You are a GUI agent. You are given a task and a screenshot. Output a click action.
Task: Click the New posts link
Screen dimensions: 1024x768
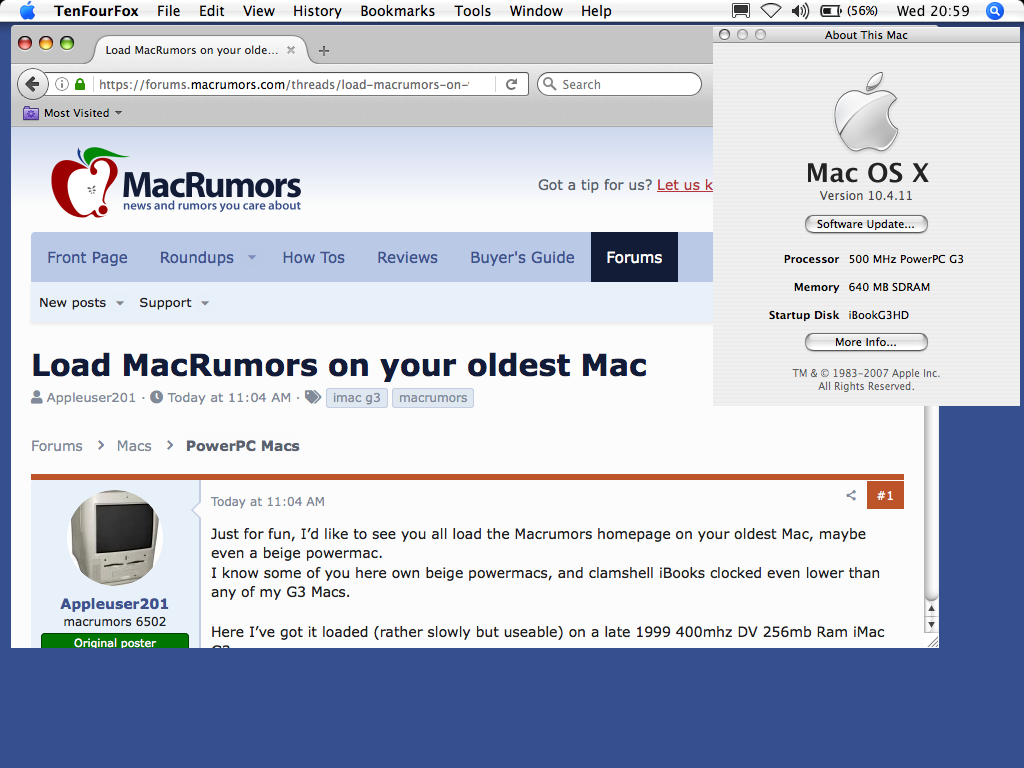tap(72, 303)
